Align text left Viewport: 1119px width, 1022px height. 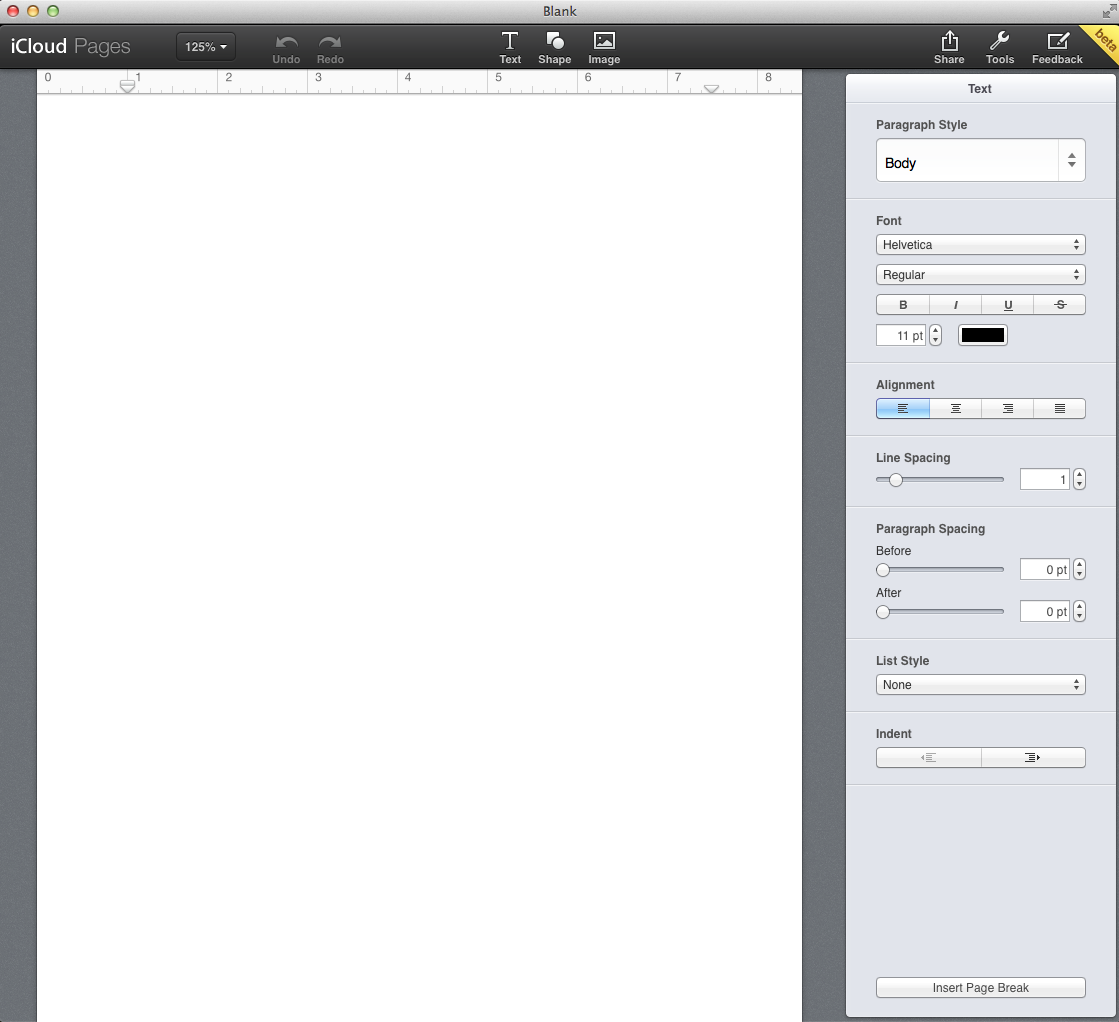click(x=903, y=408)
